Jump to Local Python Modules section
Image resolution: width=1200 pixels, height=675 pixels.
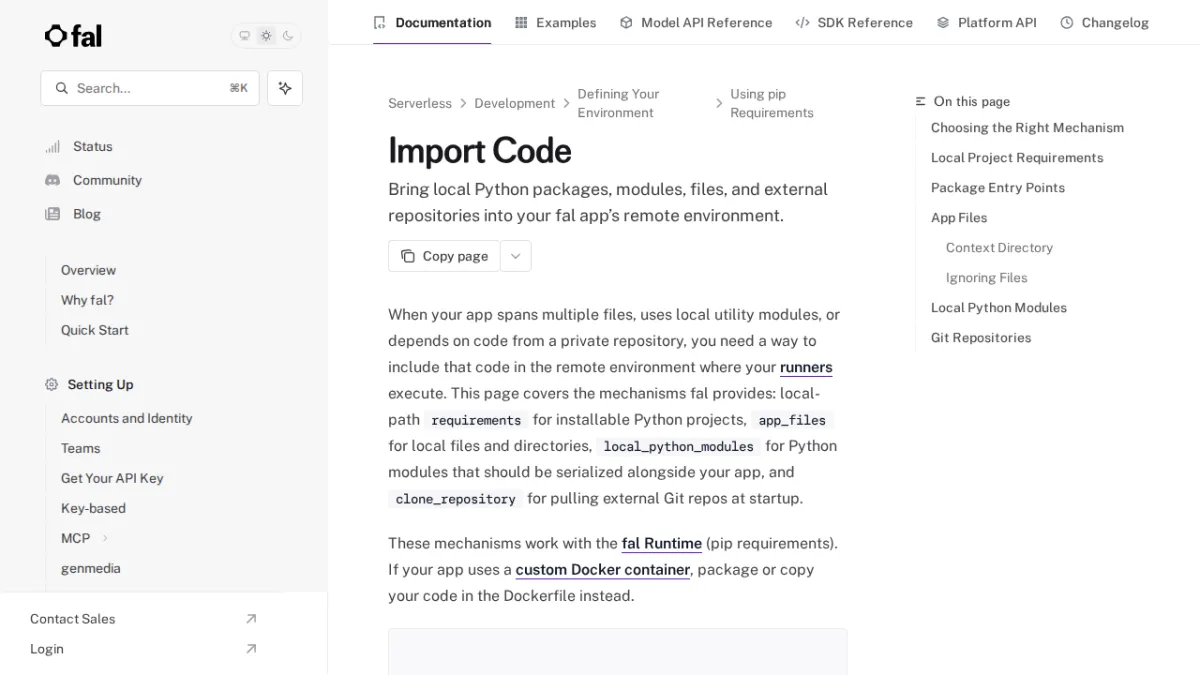(999, 308)
